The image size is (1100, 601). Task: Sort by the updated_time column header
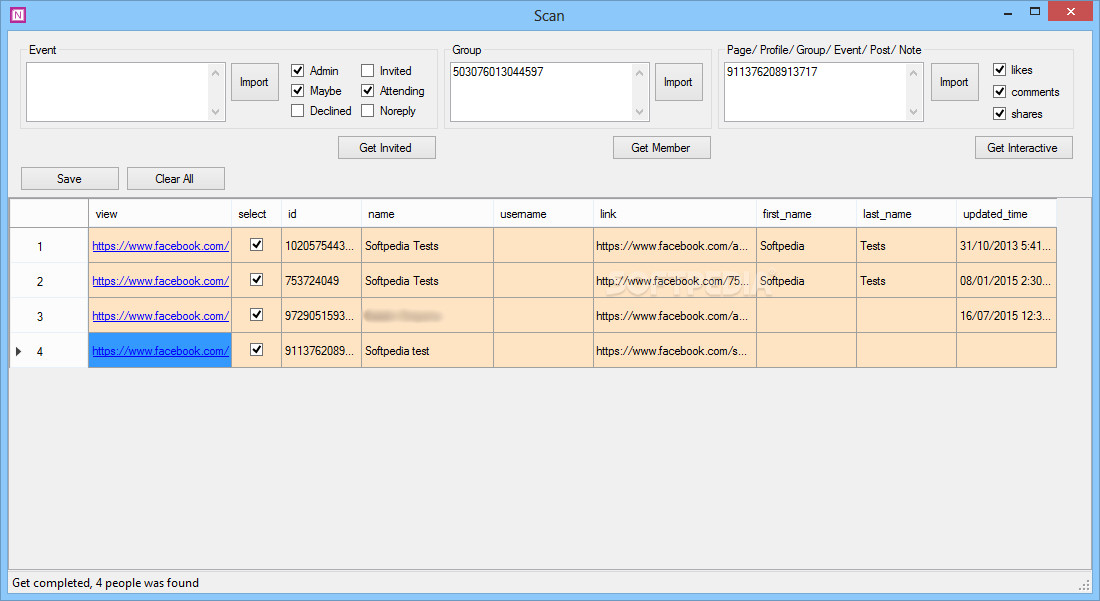pyautogui.click(x=1006, y=214)
